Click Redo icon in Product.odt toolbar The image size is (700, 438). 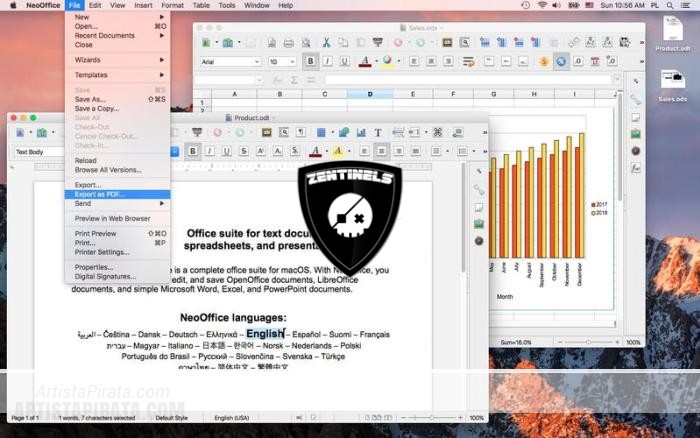[240, 133]
